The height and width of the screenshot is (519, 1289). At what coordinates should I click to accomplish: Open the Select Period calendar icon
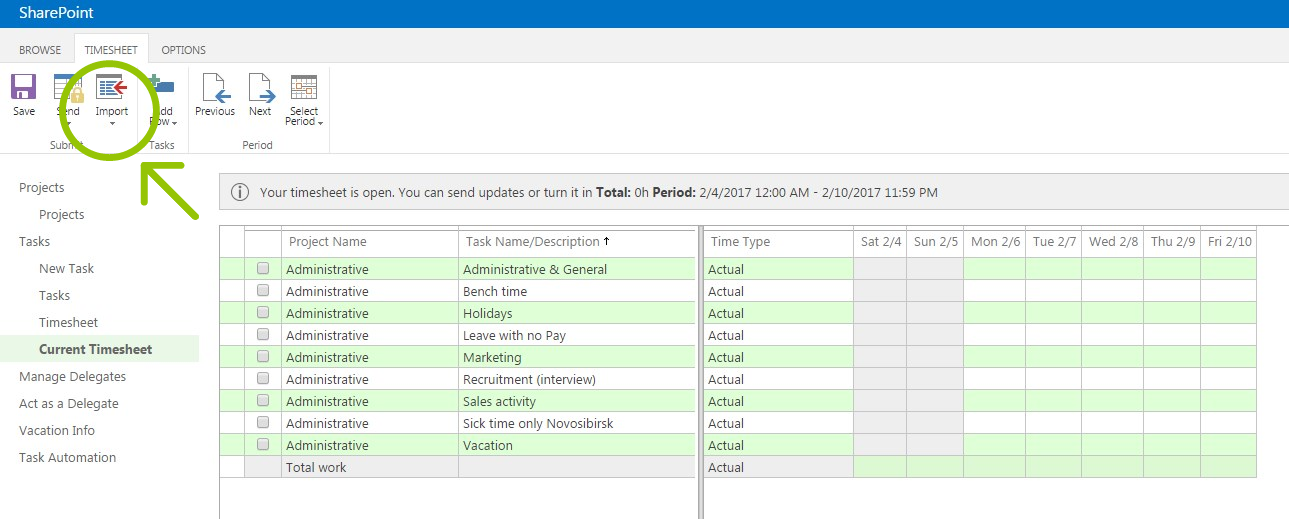[x=304, y=87]
